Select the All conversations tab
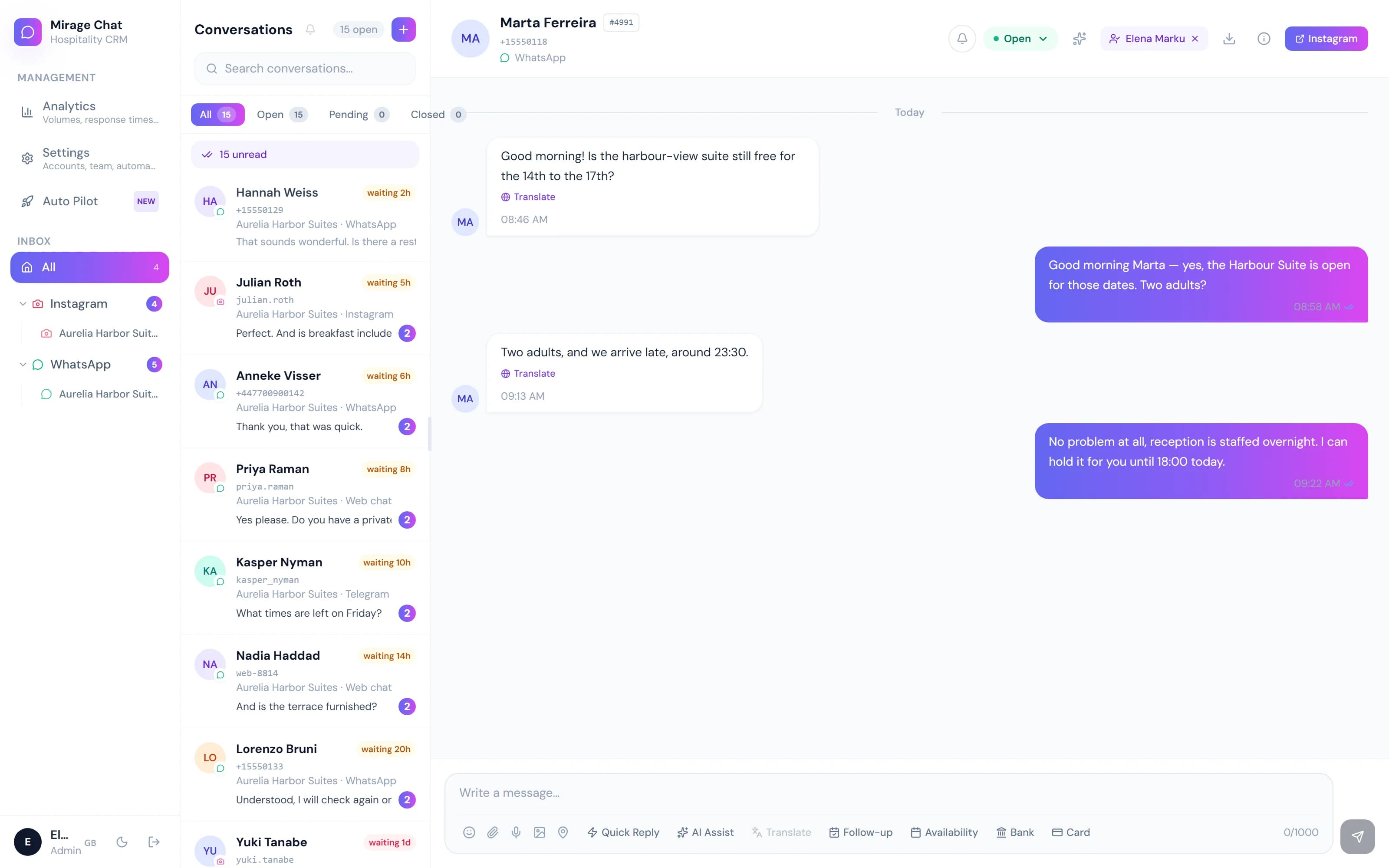 (217, 114)
